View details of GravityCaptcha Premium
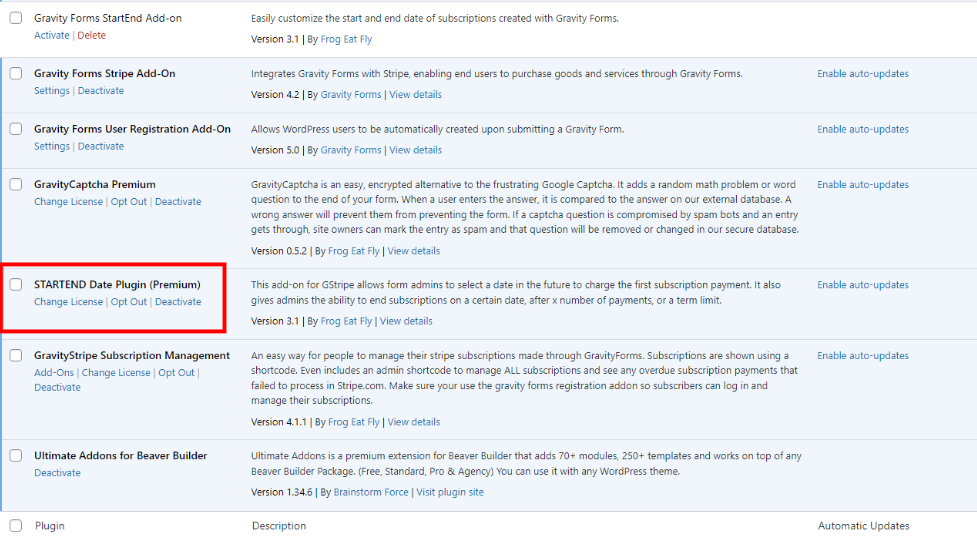 [414, 251]
